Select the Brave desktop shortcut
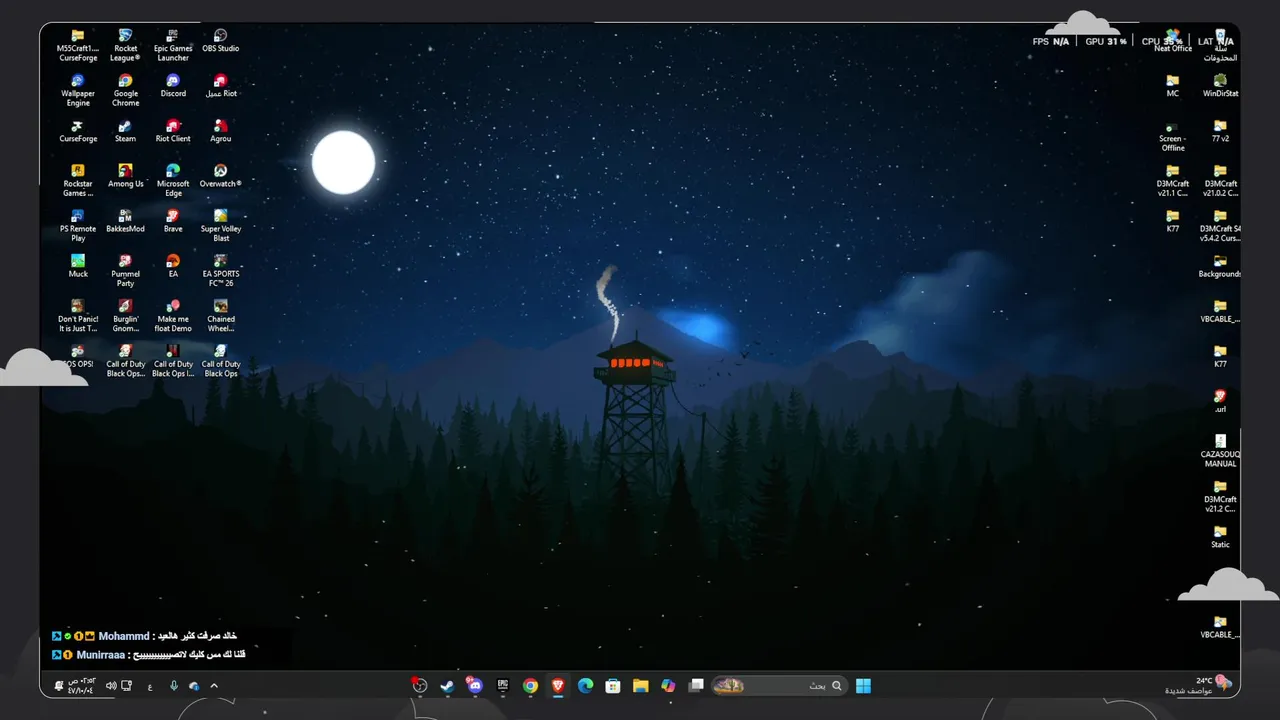This screenshot has height=720, width=1280. [x=173, y=221]
